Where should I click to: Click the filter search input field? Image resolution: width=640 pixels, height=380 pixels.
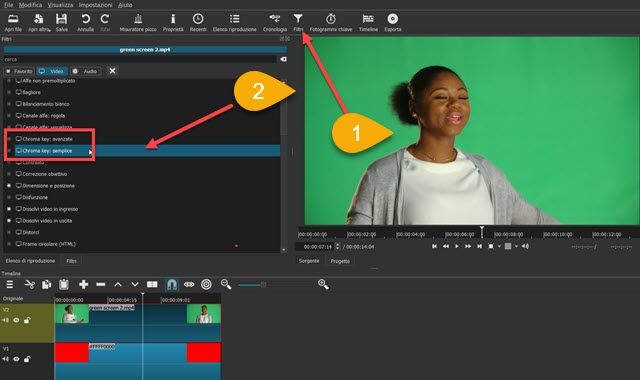[x=140, y=59]
